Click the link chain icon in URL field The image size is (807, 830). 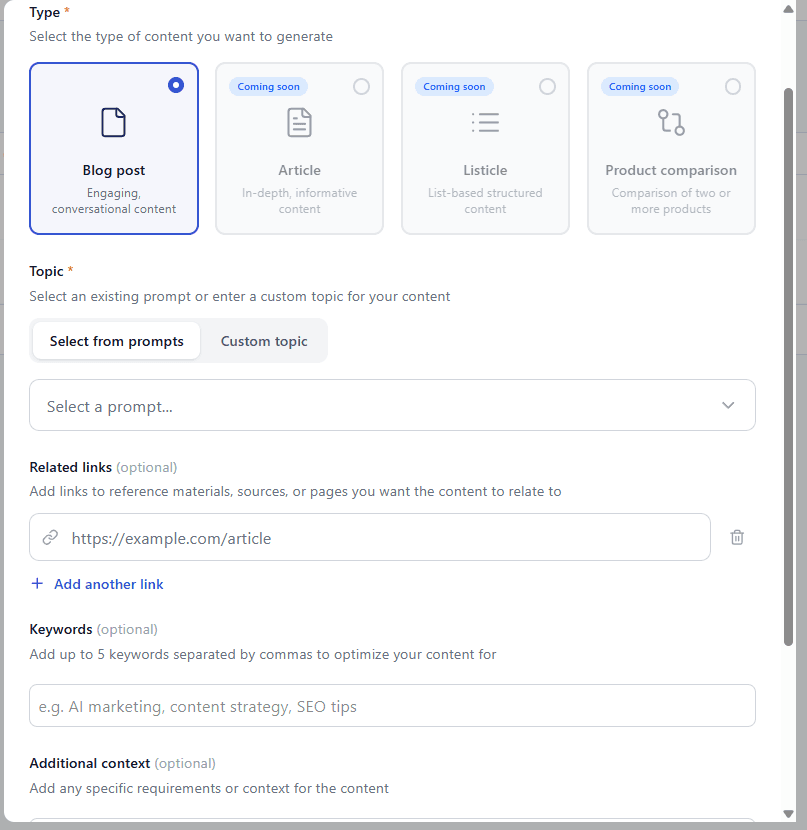(x=50, y=537)
